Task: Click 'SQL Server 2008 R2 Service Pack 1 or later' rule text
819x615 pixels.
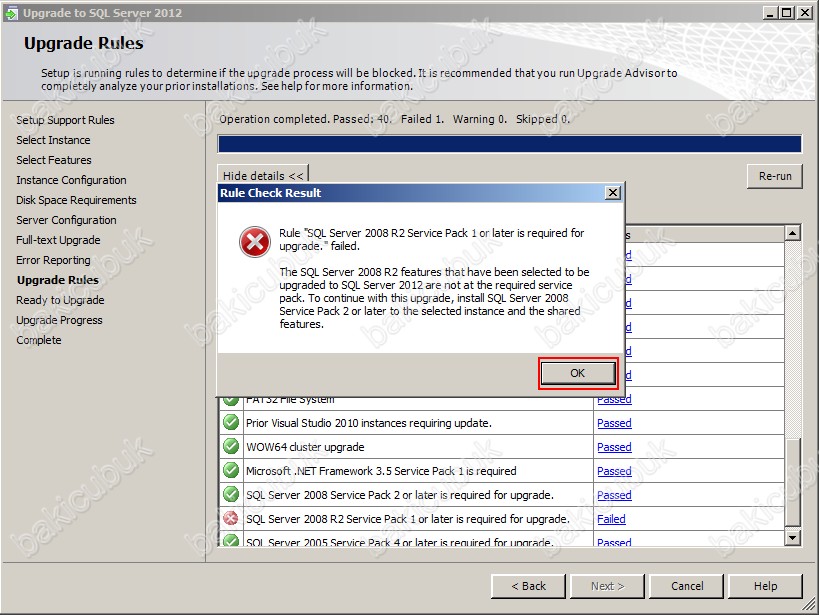Action: (x=407, y=519)
